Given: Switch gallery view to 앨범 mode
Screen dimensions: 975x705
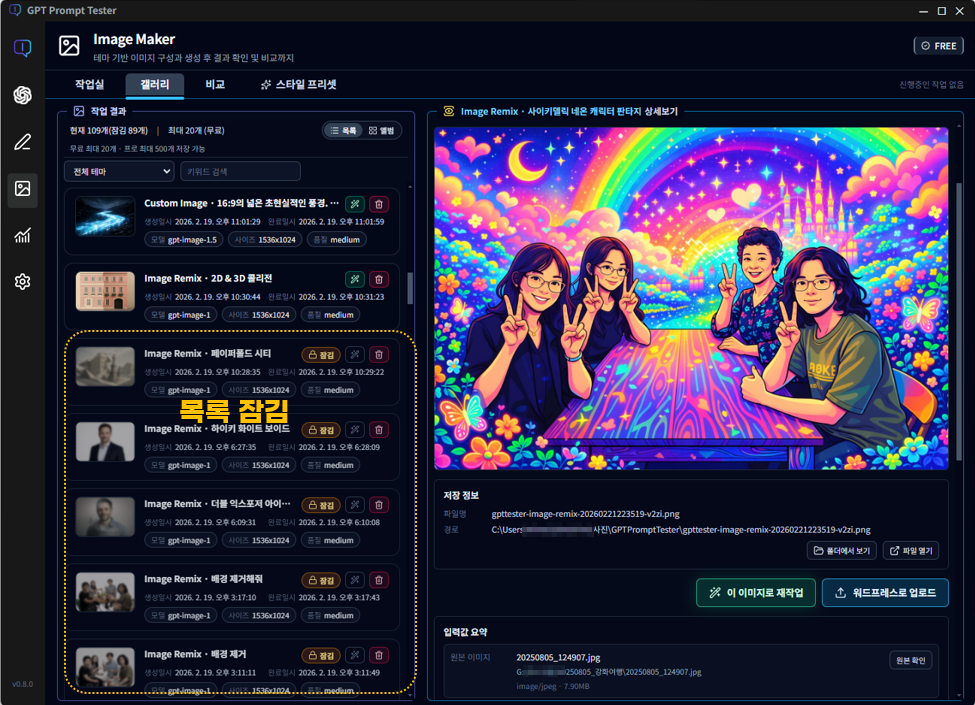Looking at the screenshot, I should [x=378, y=130].
